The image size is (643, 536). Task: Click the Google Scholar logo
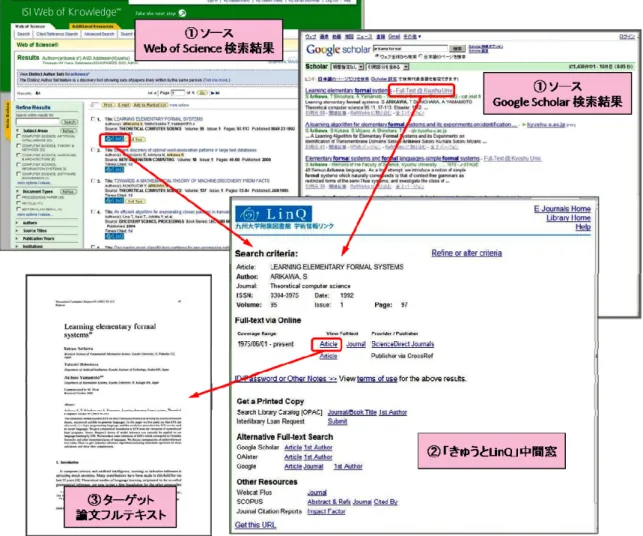338,50
